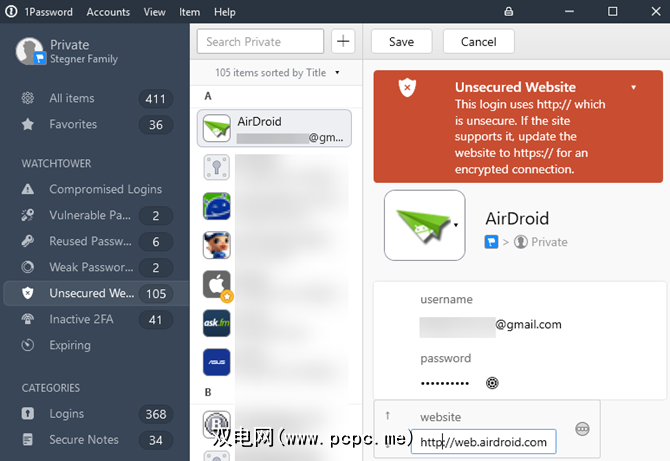Open website field options button
This screenshot has width=670, height=461.
pyautogui.click(x=582, y=429)
